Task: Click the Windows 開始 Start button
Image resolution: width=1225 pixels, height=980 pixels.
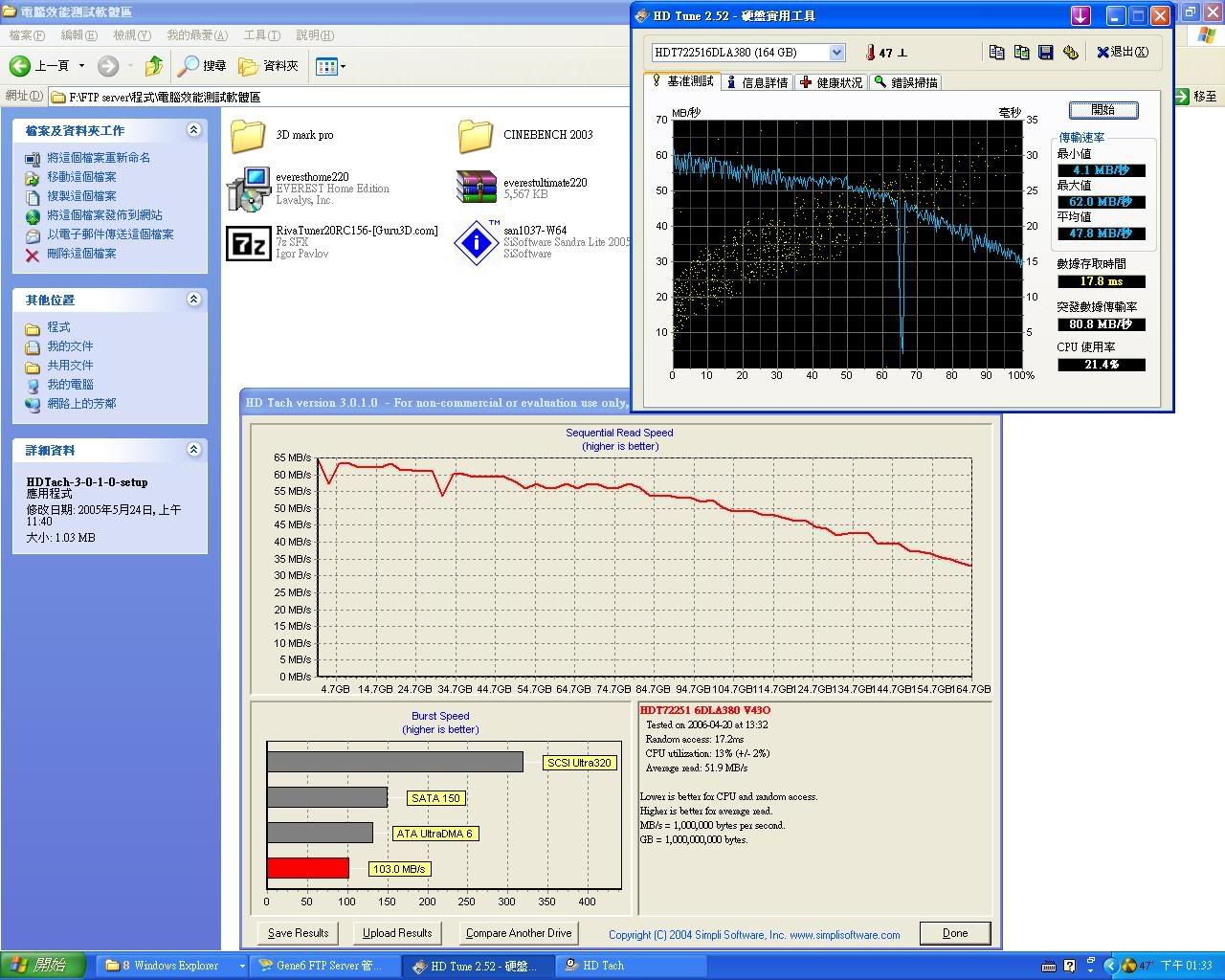Action: coord(43,965)
